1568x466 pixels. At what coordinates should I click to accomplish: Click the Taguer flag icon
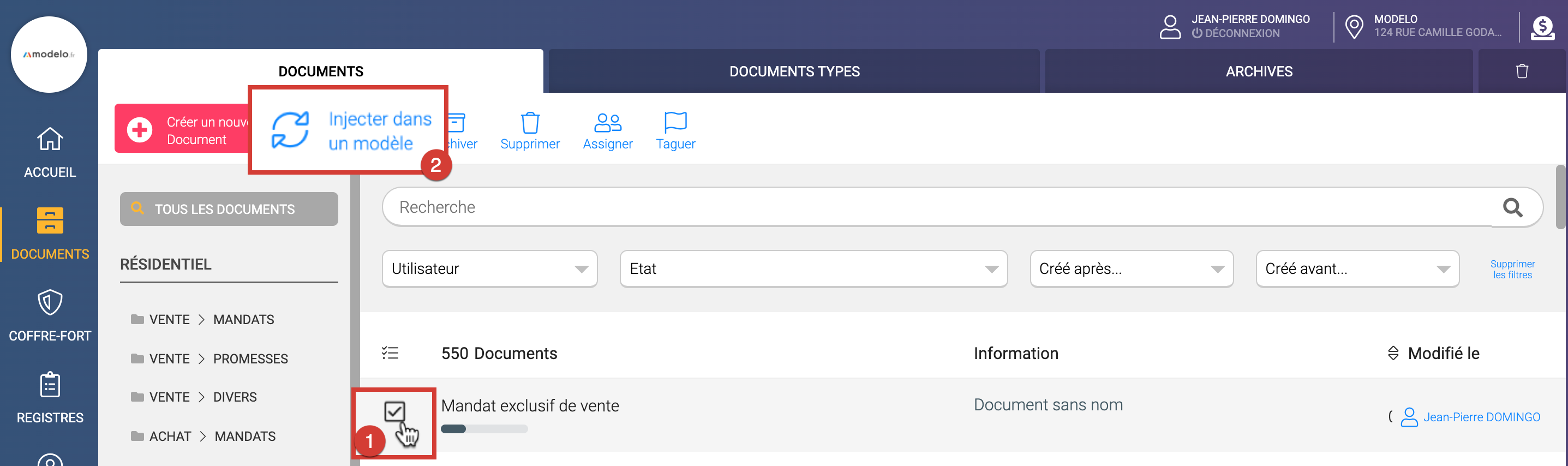tap(675, 122)
